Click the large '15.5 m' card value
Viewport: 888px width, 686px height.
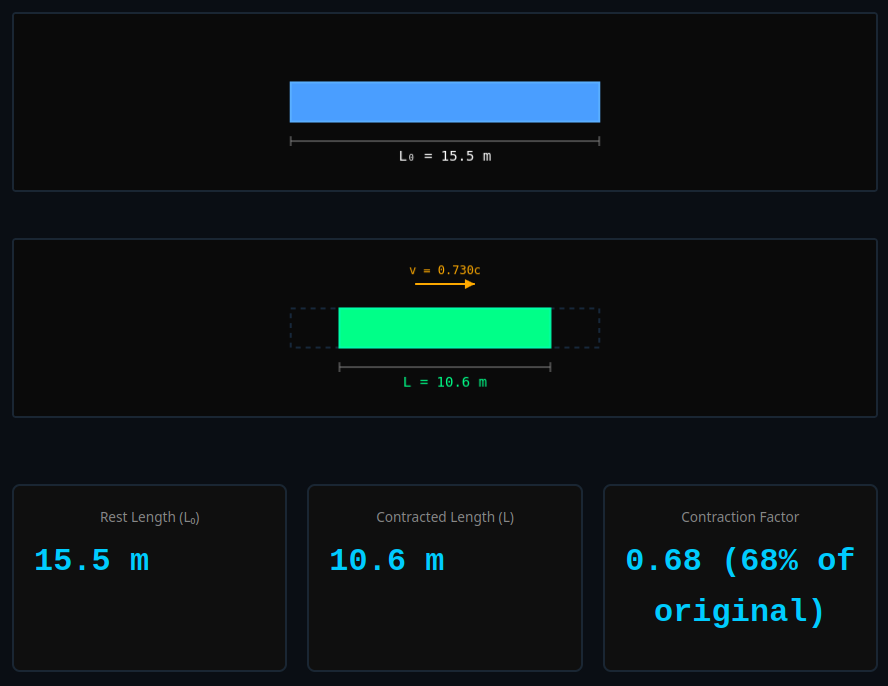coord(91,561)
